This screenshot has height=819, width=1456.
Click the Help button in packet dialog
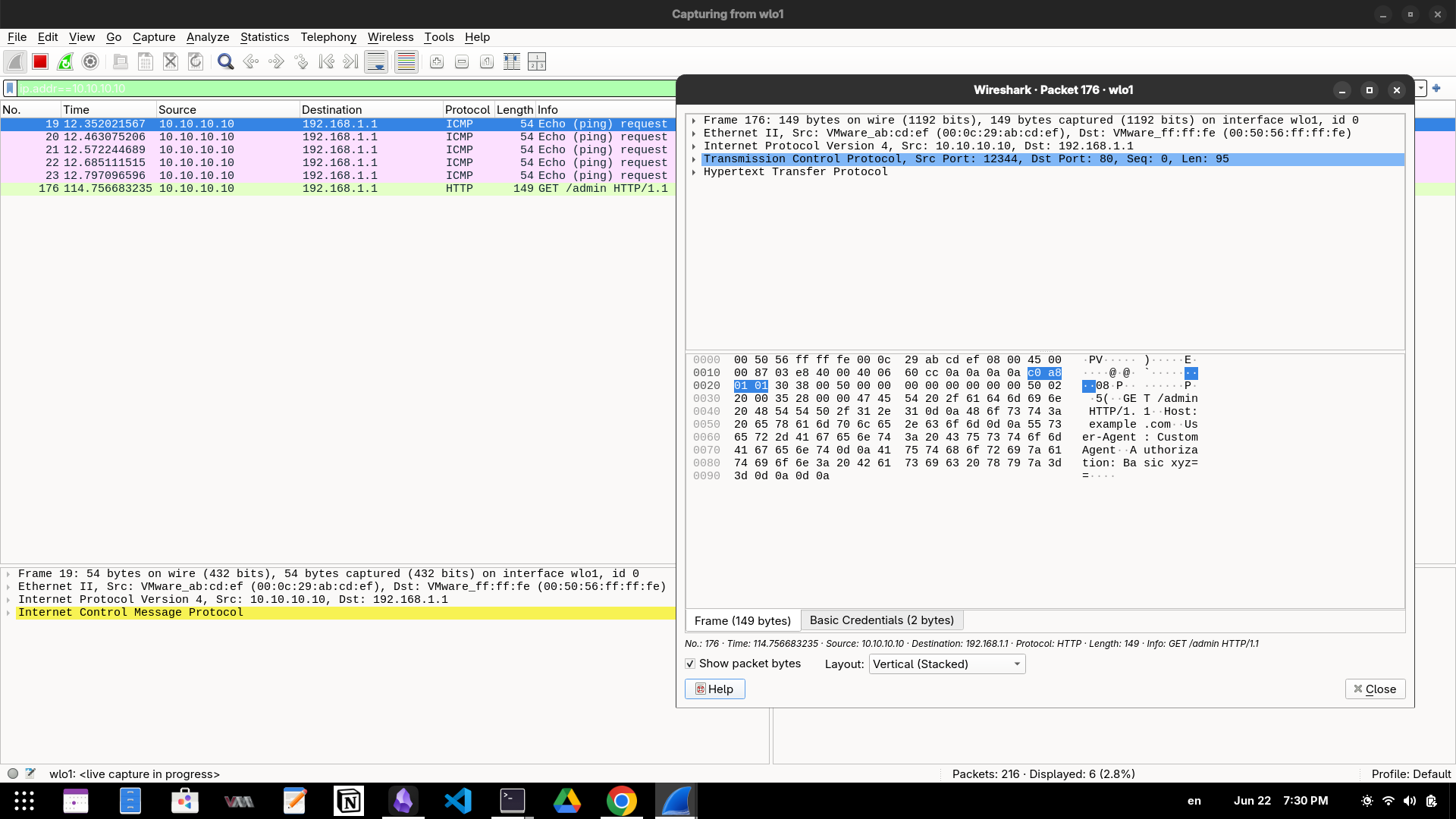click(x=714, y=689)
